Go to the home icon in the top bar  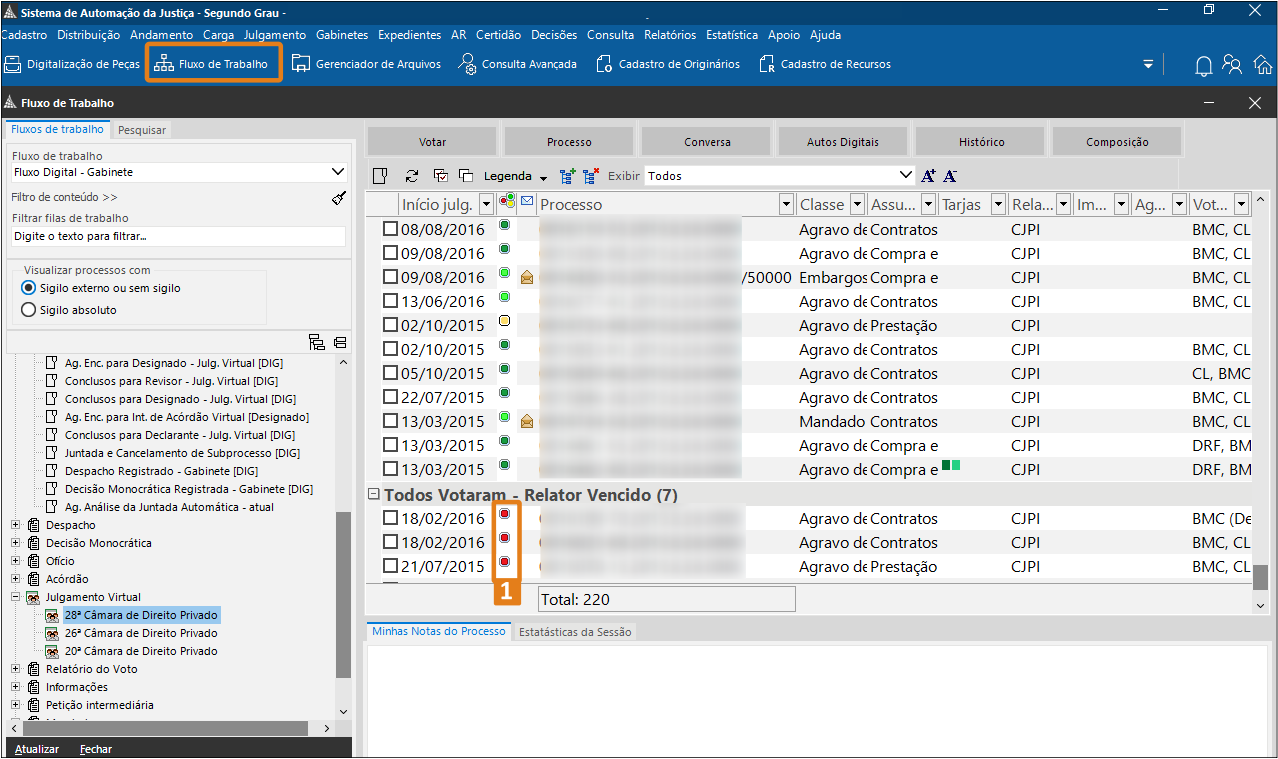click(1263, 65)
